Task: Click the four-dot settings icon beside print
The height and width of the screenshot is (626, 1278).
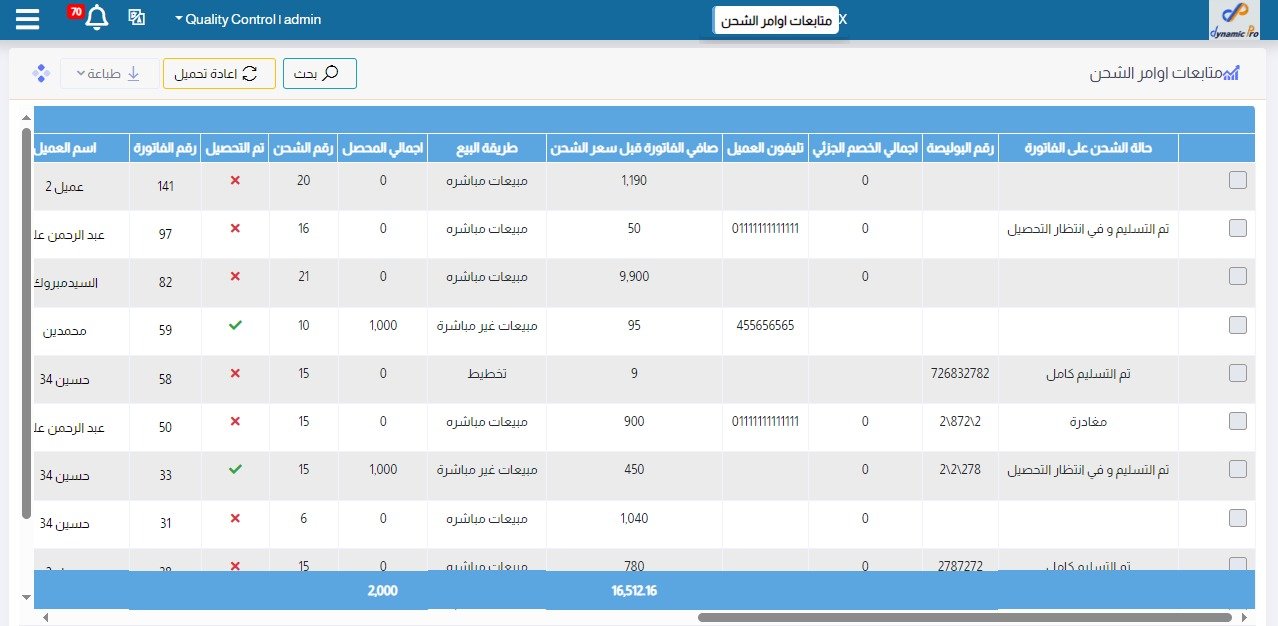Action: [41, 73]
